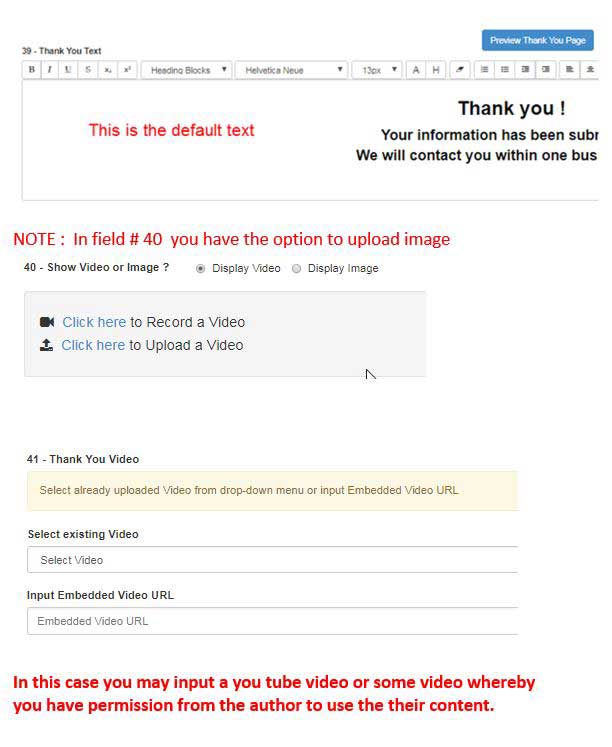Image resolution: width=612 pixels, height=747 pixels.
Task: Click inside the Thank You text editing area
Action: (300, 170)
